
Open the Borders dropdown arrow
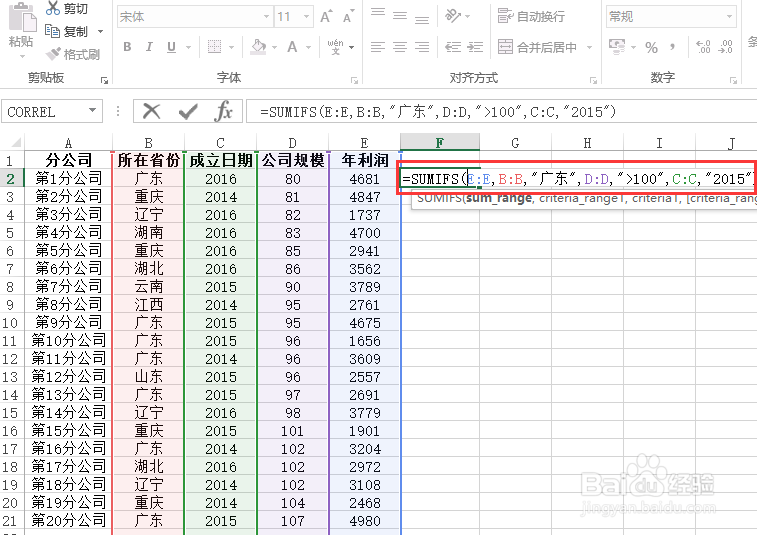tap(231, 47)
